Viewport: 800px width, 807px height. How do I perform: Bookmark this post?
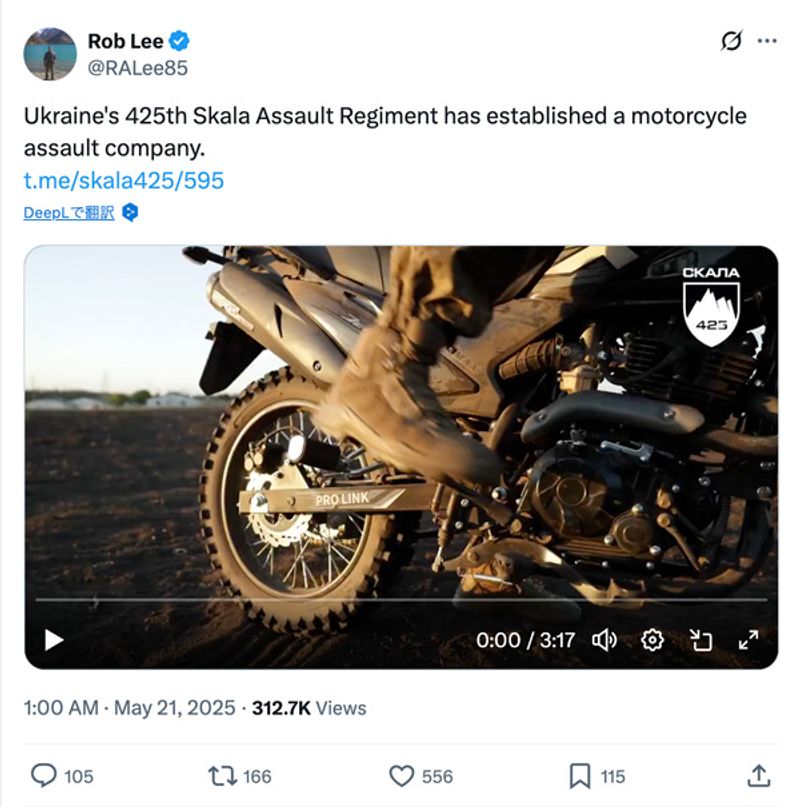[x=579, y=775]
